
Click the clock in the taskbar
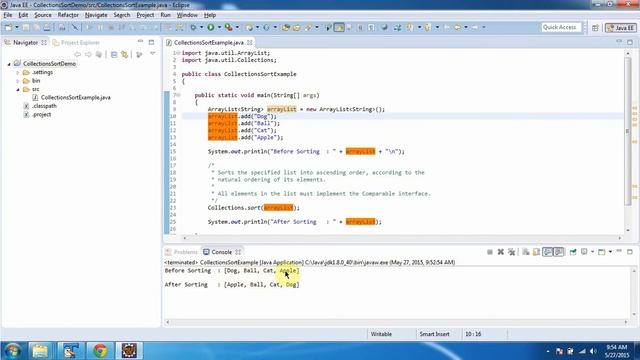pyautogui.click(x=616, y=351)
